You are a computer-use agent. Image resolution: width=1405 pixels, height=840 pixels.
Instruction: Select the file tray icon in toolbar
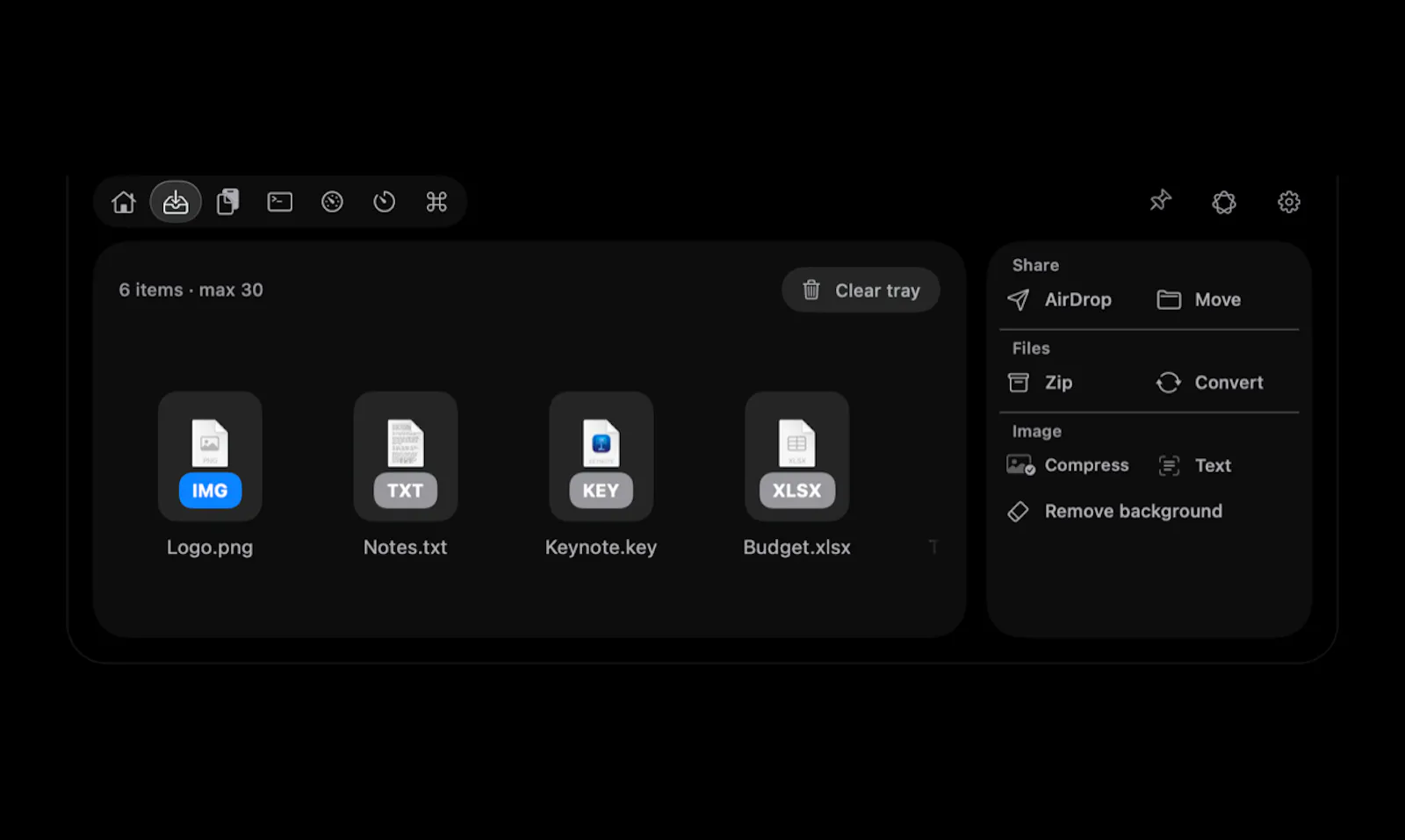pos(176,202)
